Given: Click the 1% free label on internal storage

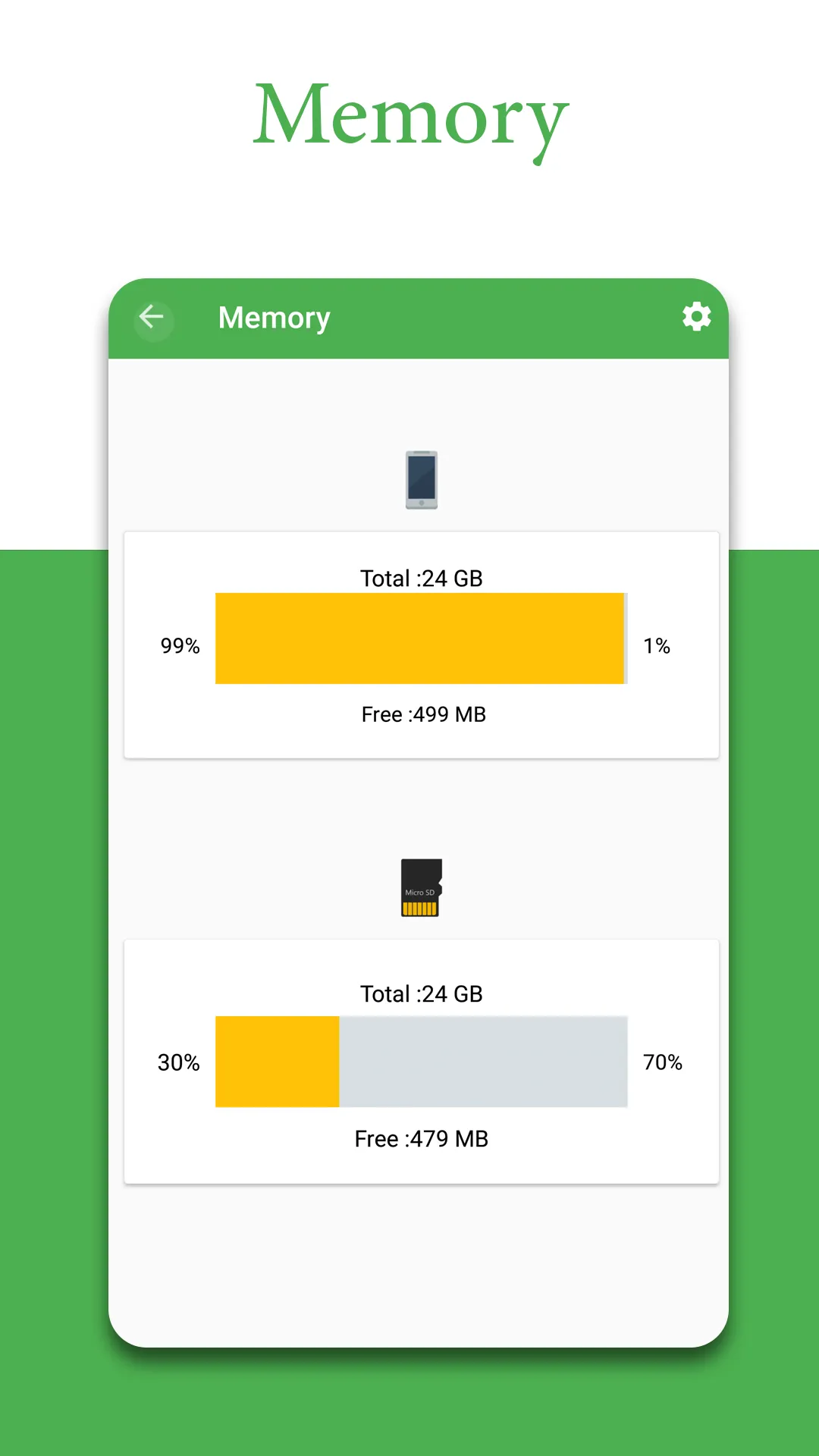Looking at the screenshot, I should point(656,646).
